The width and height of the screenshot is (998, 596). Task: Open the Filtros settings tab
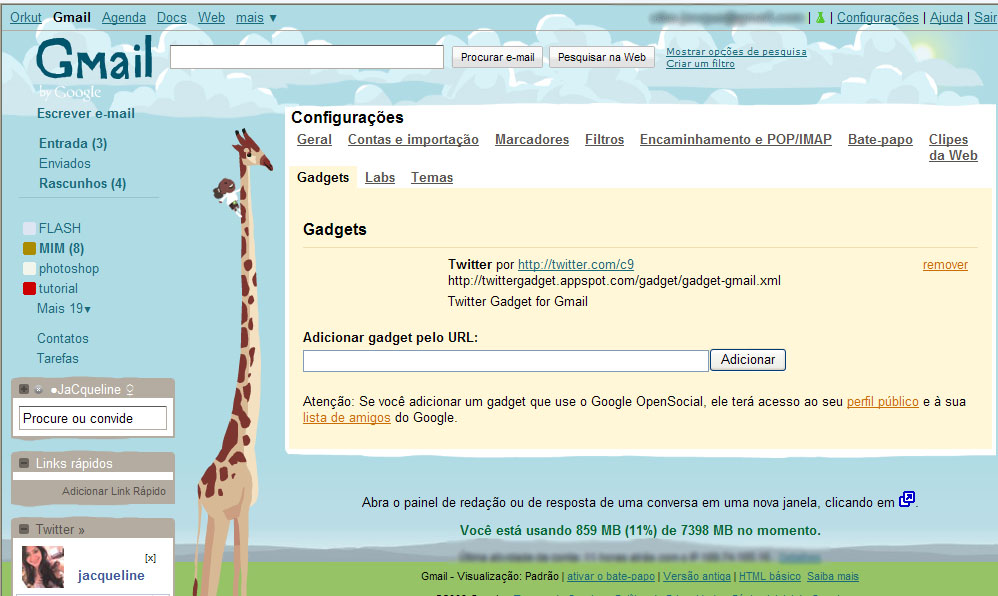(605, 139)
